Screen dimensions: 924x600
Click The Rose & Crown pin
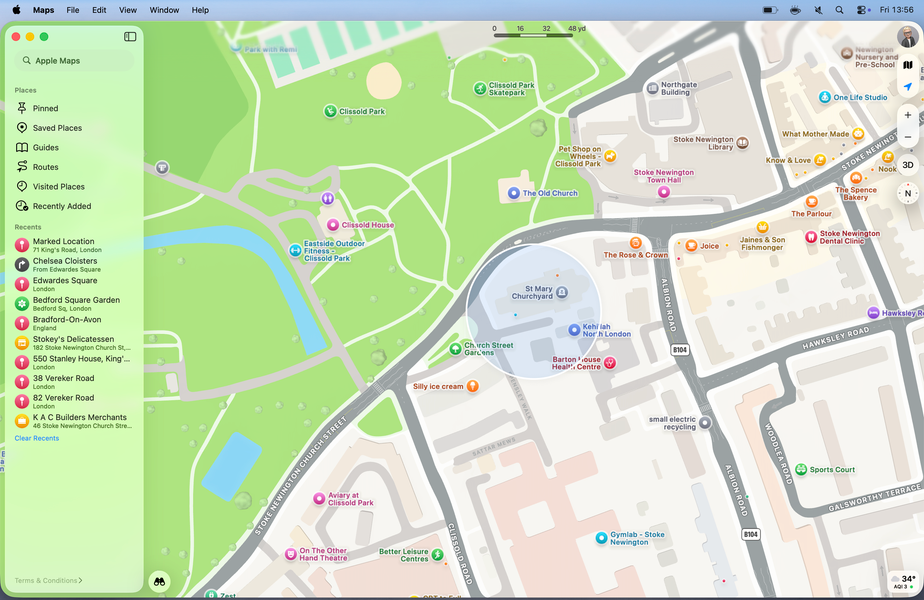point(635,243)
